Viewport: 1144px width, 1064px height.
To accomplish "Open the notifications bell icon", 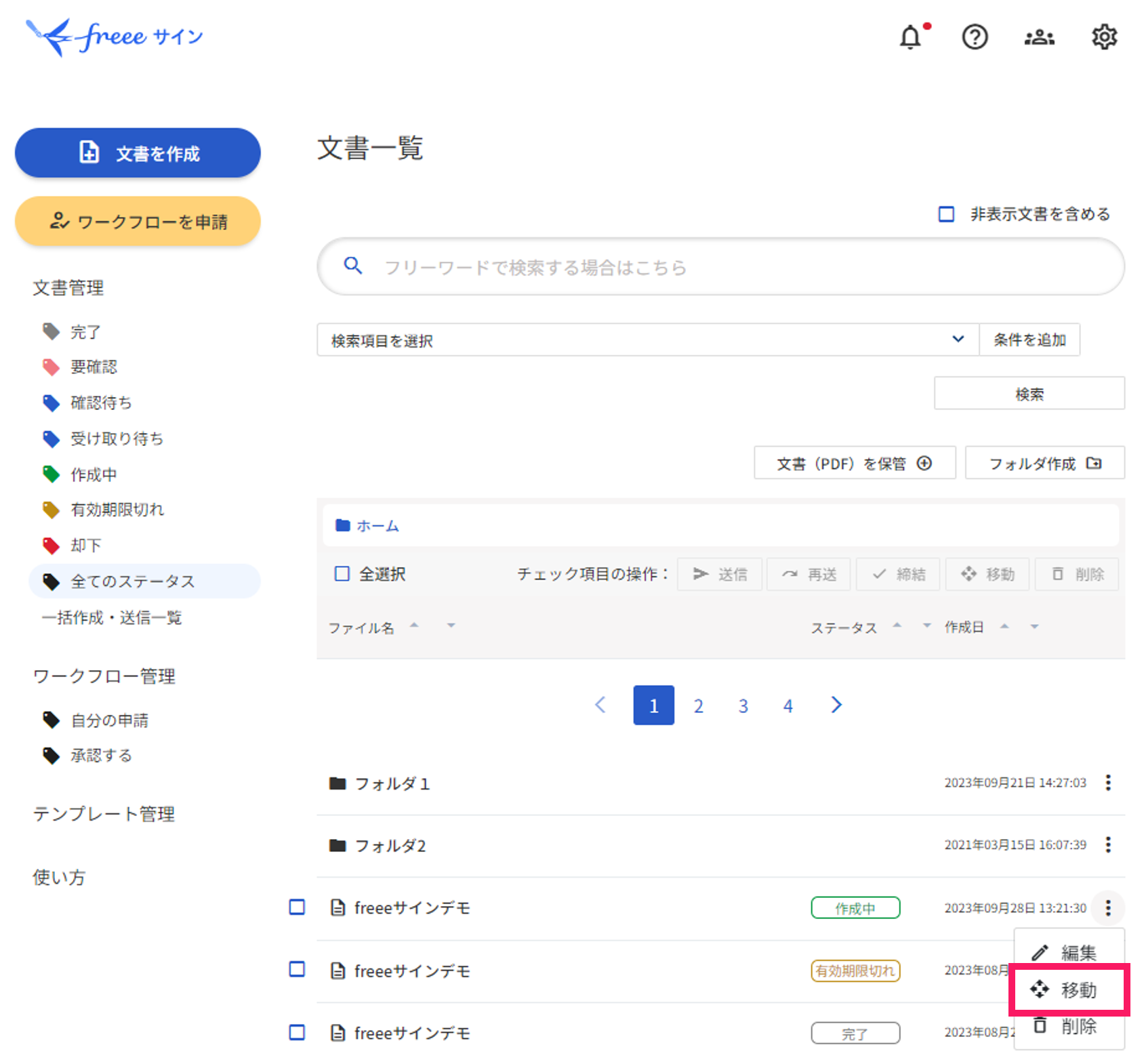I will 911,37.
